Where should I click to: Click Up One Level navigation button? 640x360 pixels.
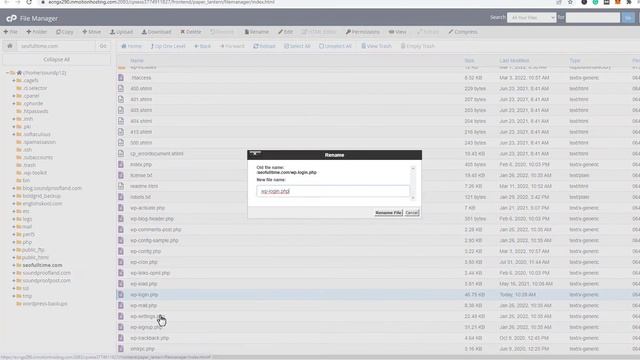click(x=168, y=46)
